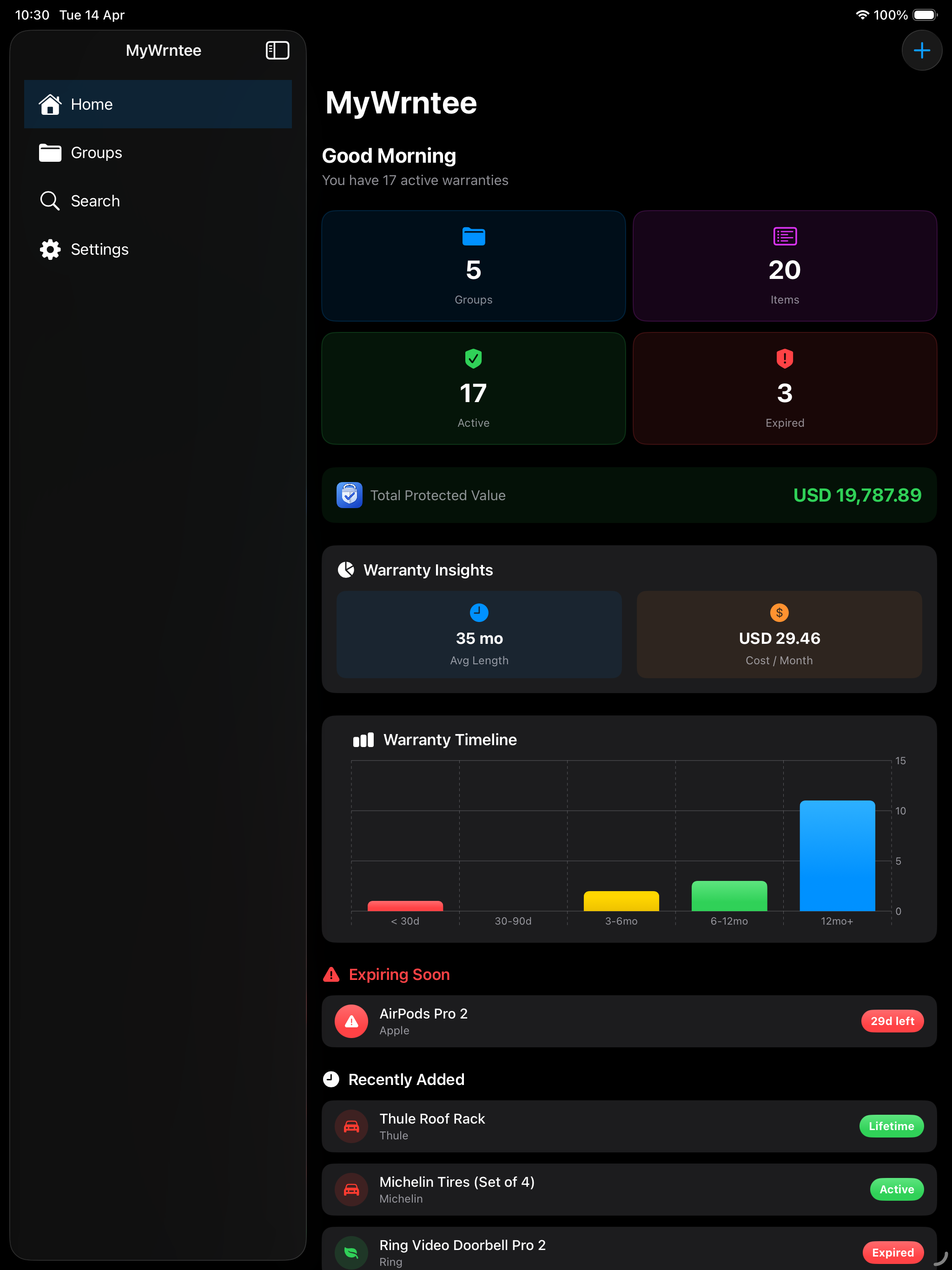Click the red alert icon beside AirPods Pro 2

click(x=351, y=1021)
